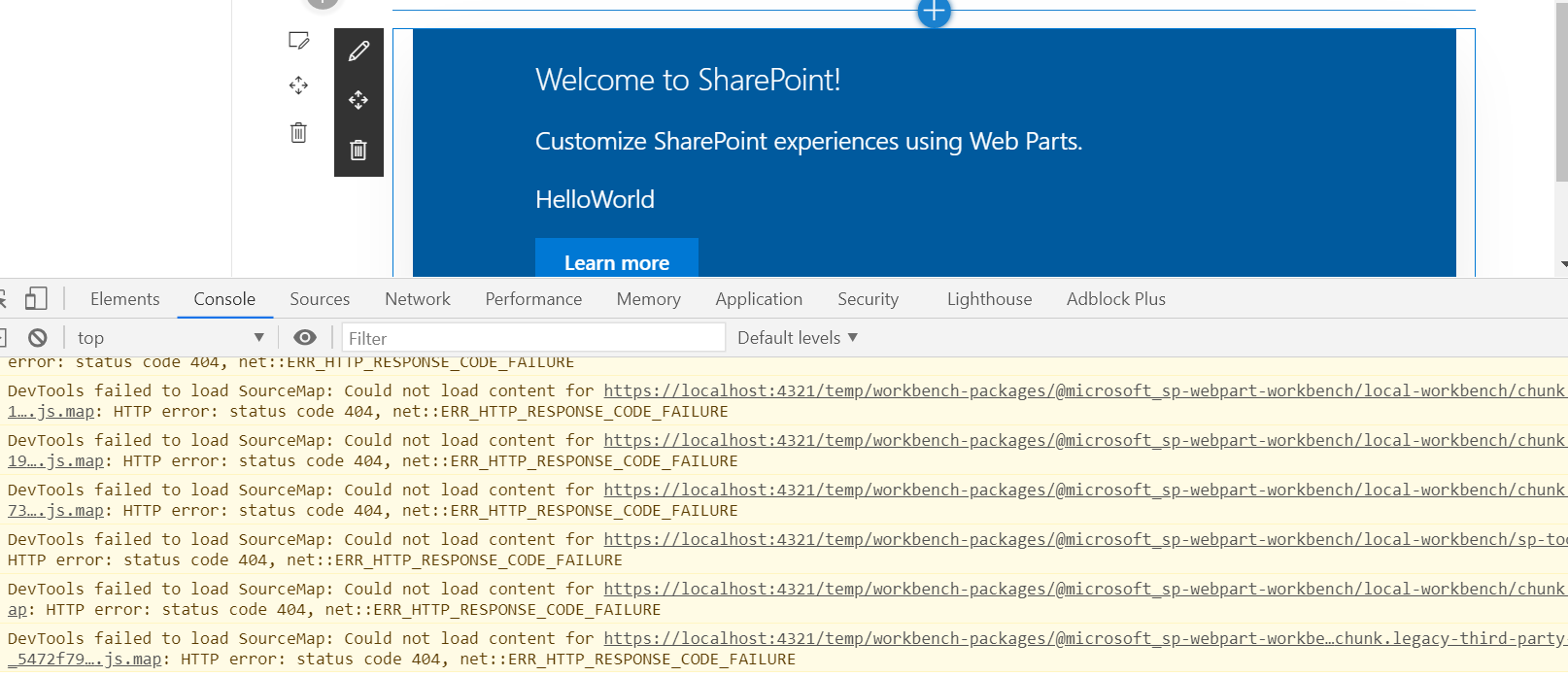Select the Console tab

(224, 299)
